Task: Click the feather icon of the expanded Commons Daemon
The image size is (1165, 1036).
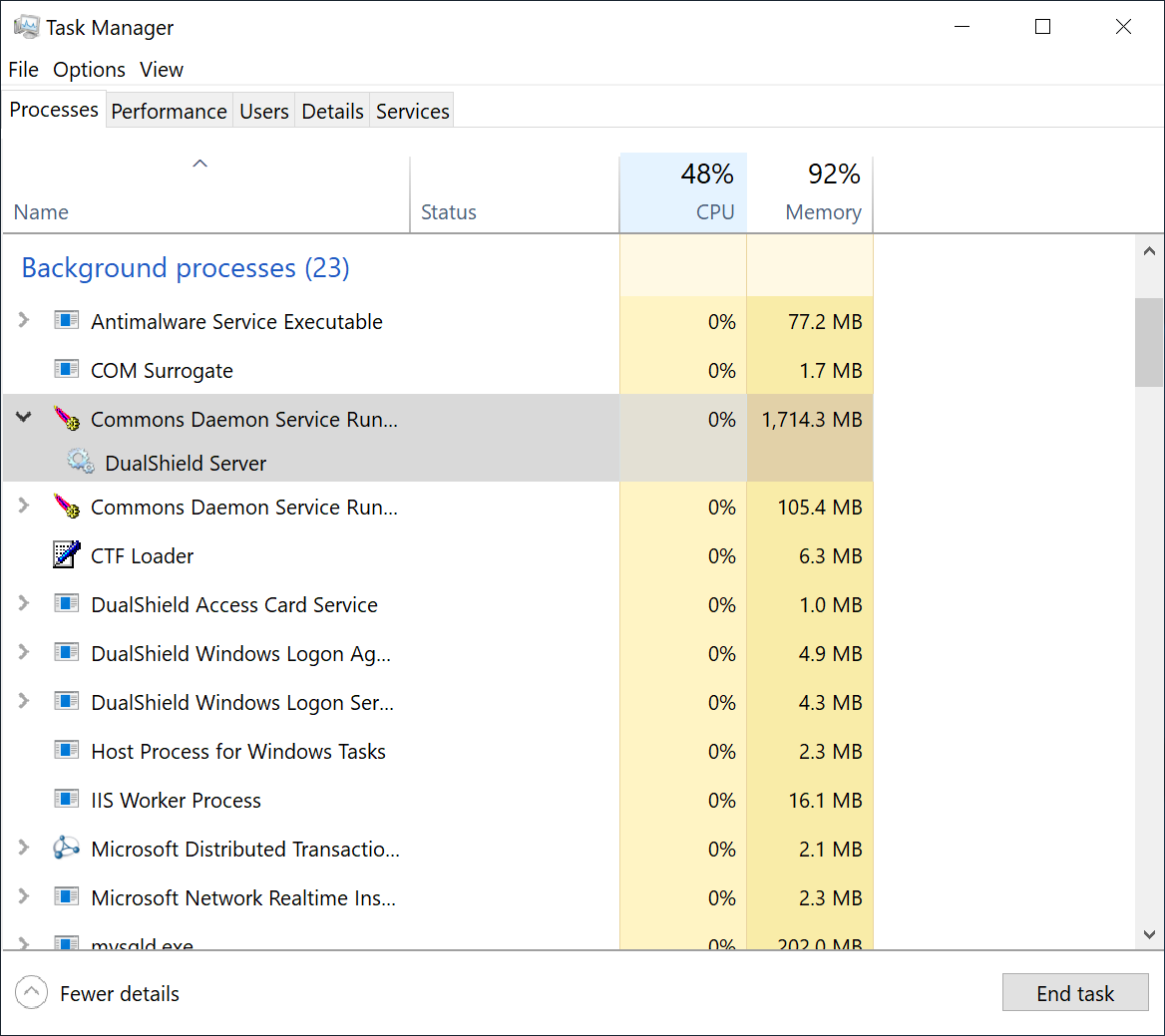Action: (x=67, y=419)
